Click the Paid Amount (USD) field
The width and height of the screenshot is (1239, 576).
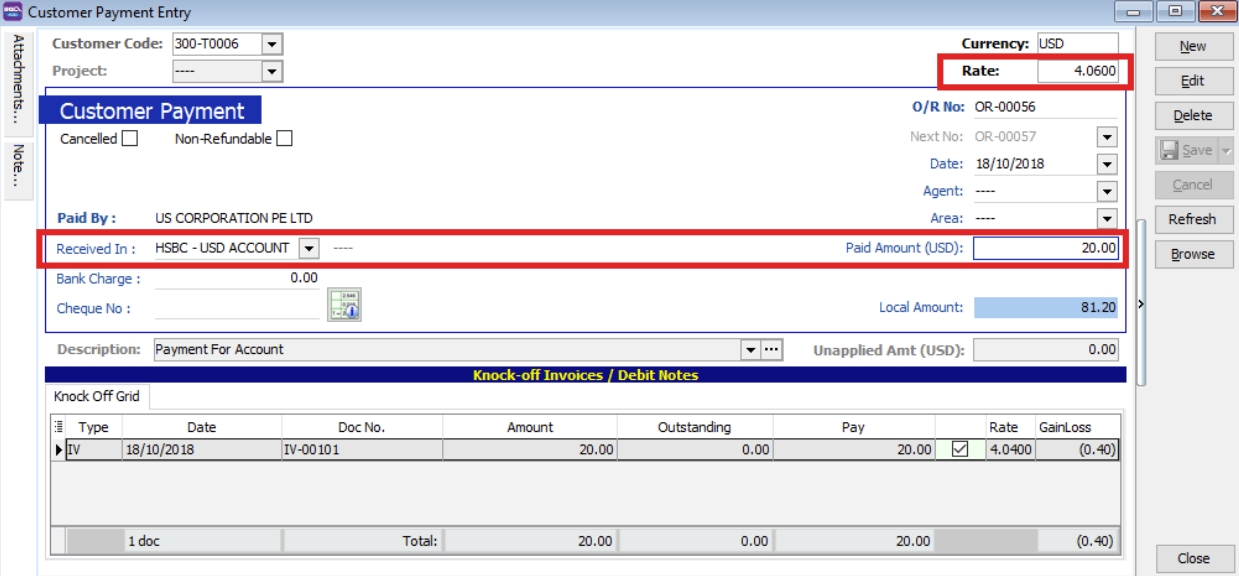[1045, 248]
